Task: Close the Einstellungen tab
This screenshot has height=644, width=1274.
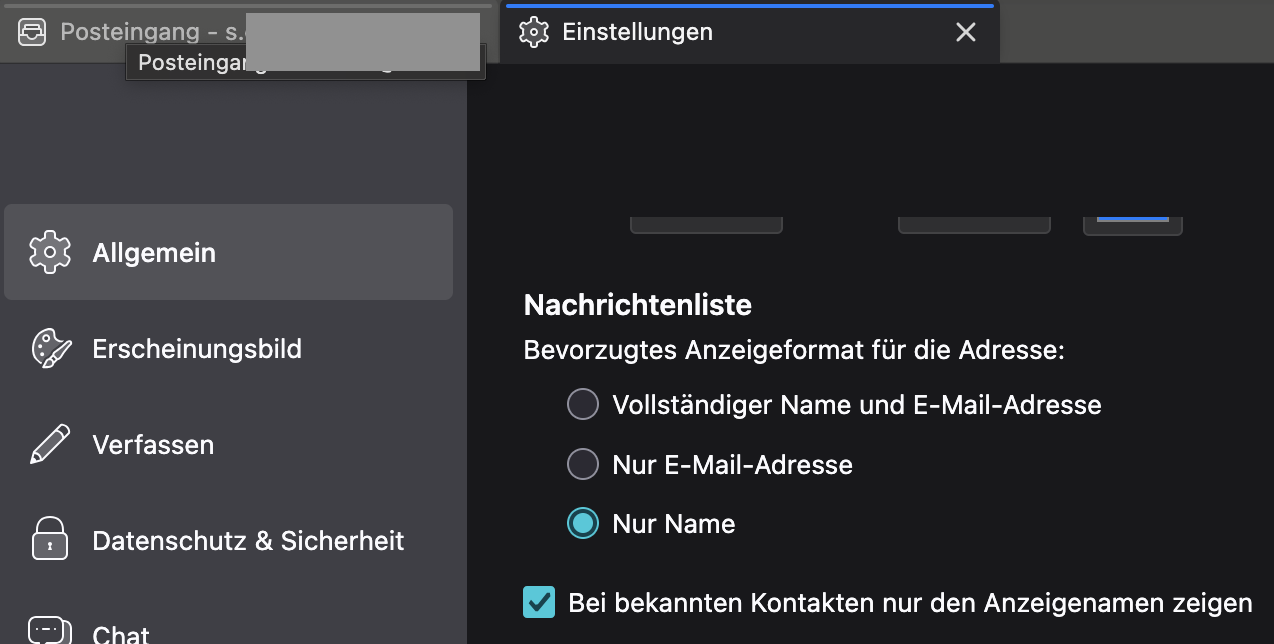Action: pos(965,32)
